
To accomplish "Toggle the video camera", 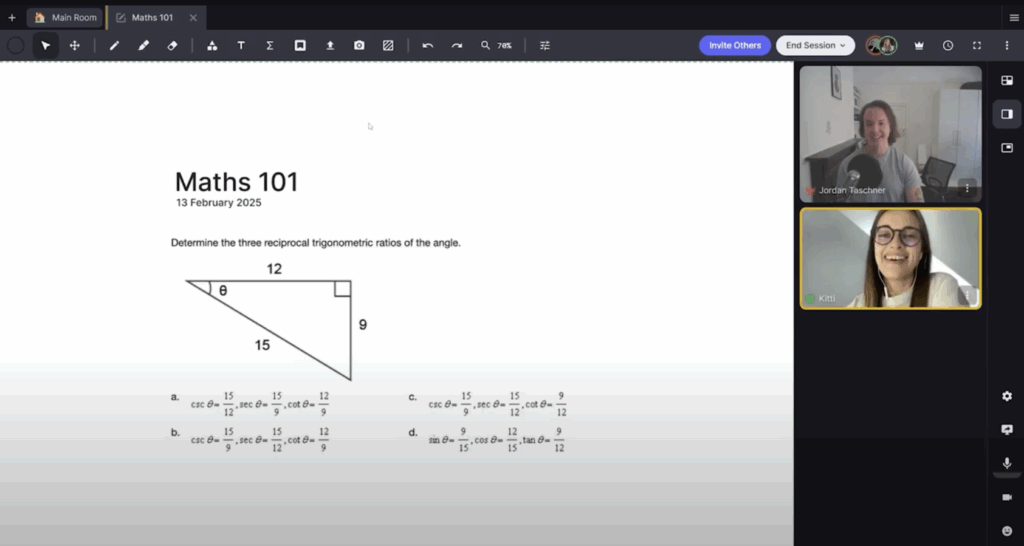I will coord(1007,497).
